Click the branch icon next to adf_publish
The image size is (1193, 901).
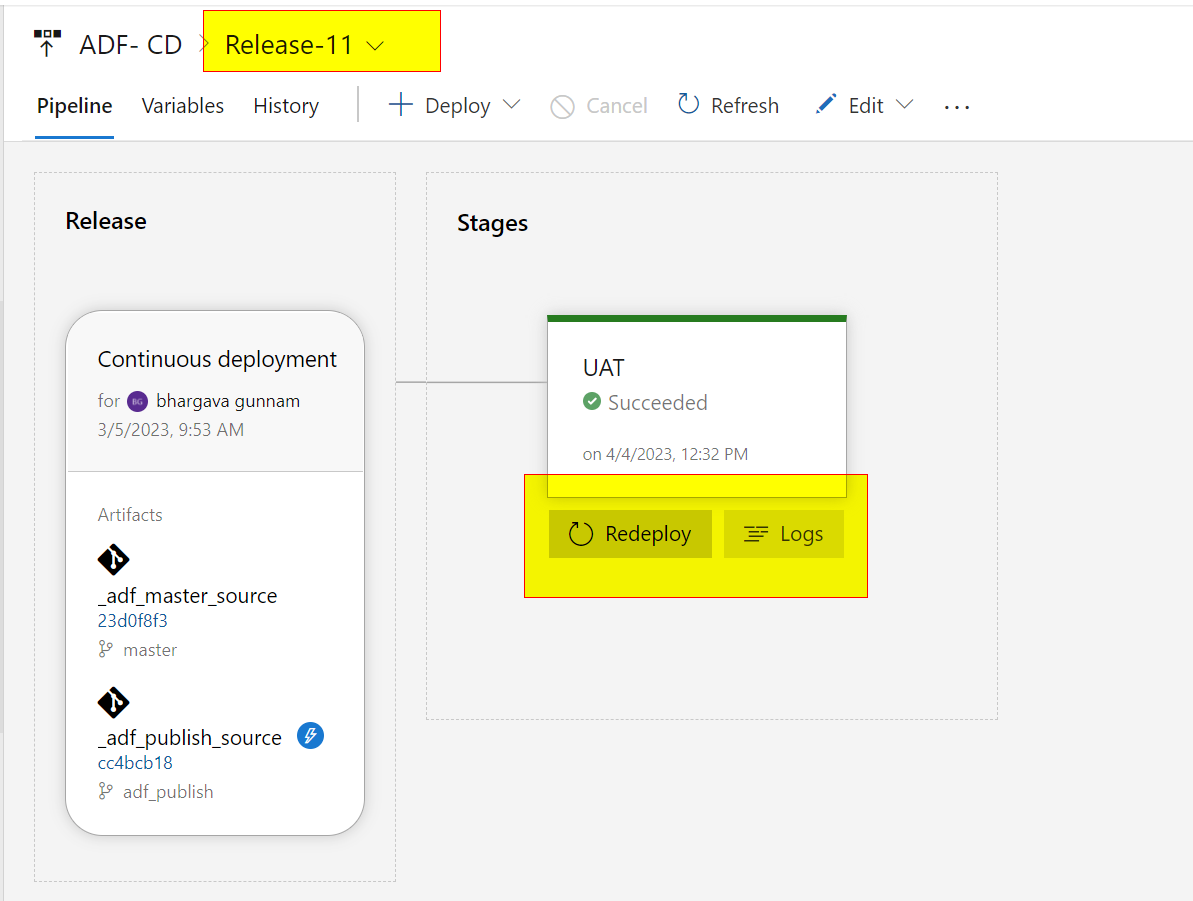pyautogui.click(x=105, y=791)
